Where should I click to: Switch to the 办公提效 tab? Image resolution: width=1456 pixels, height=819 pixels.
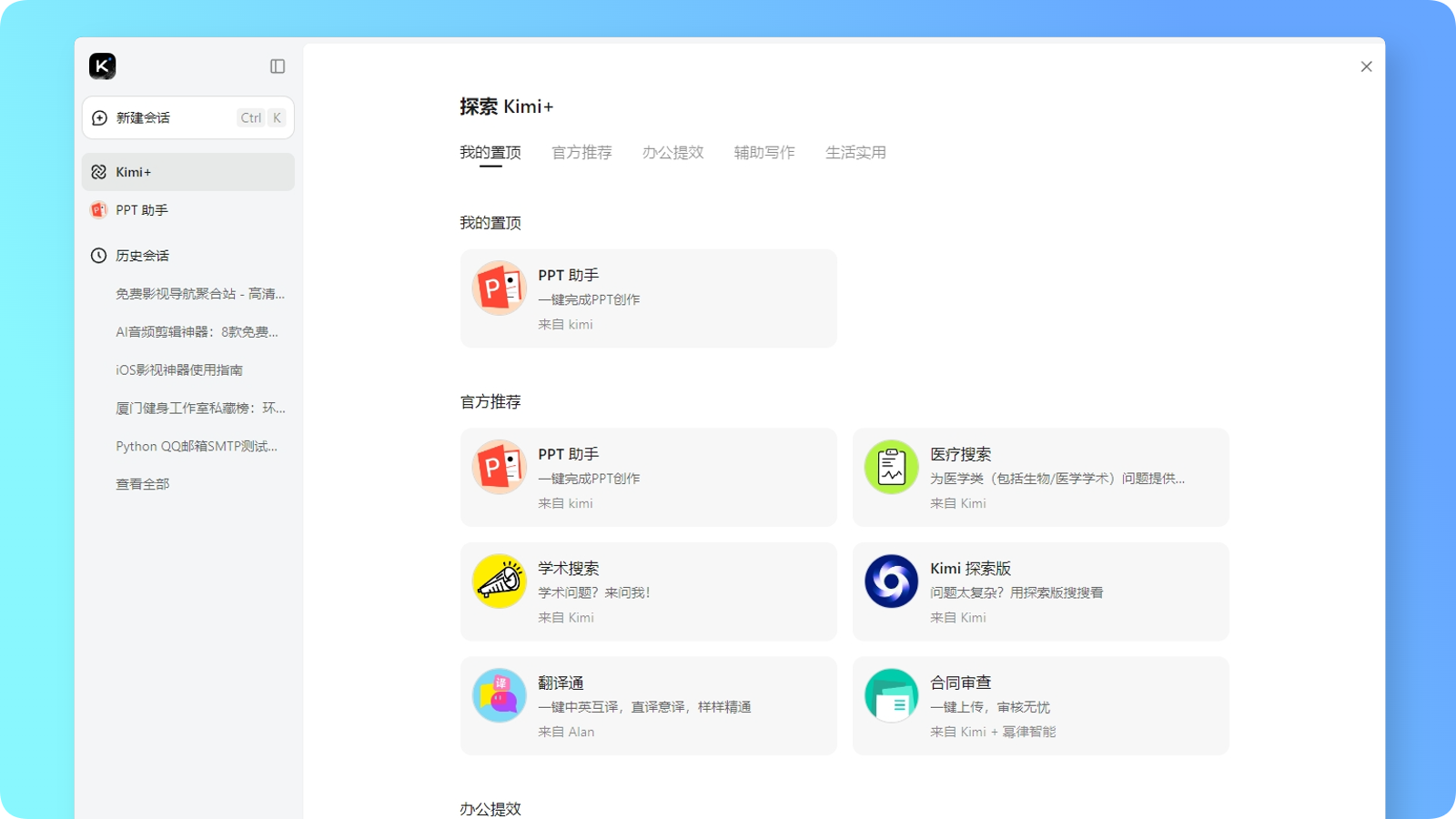[673, 153]
